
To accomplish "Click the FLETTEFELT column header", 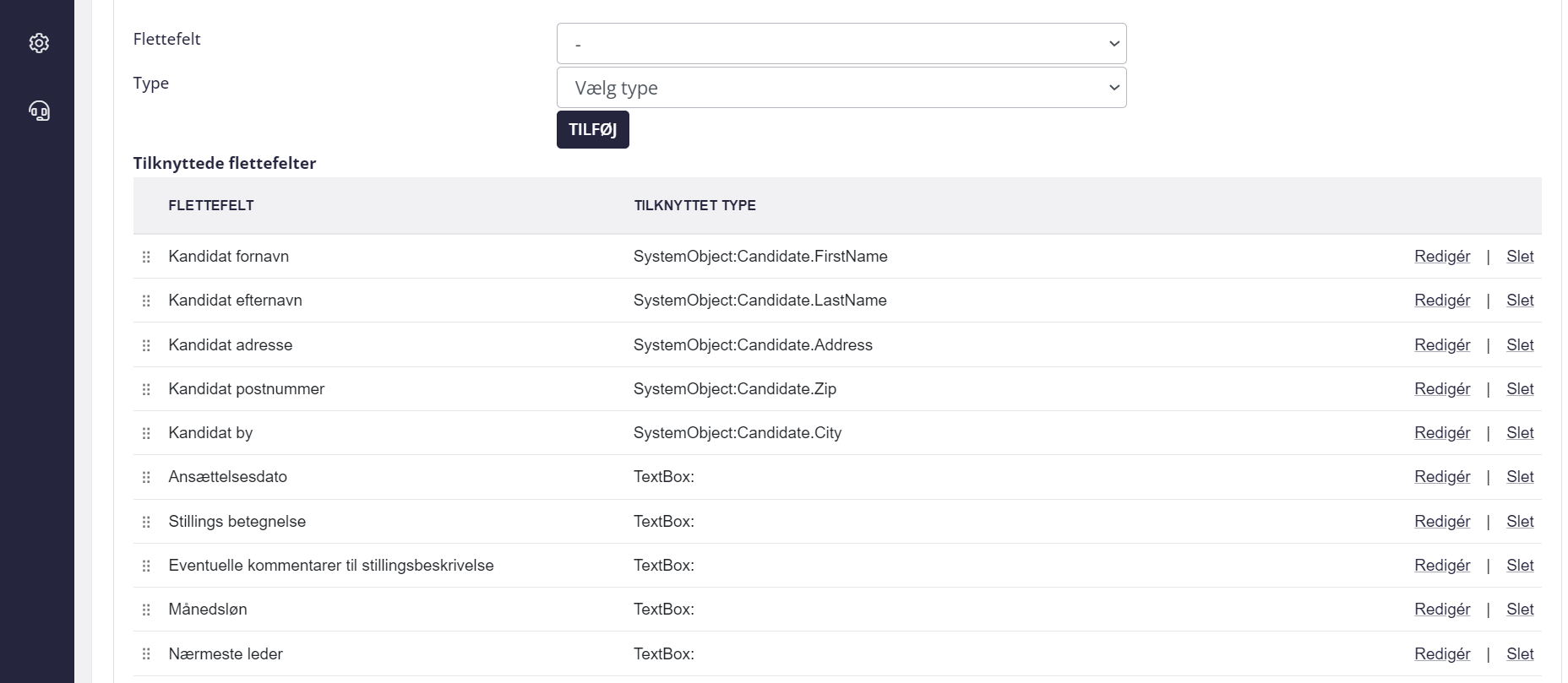I will point(211,205).
